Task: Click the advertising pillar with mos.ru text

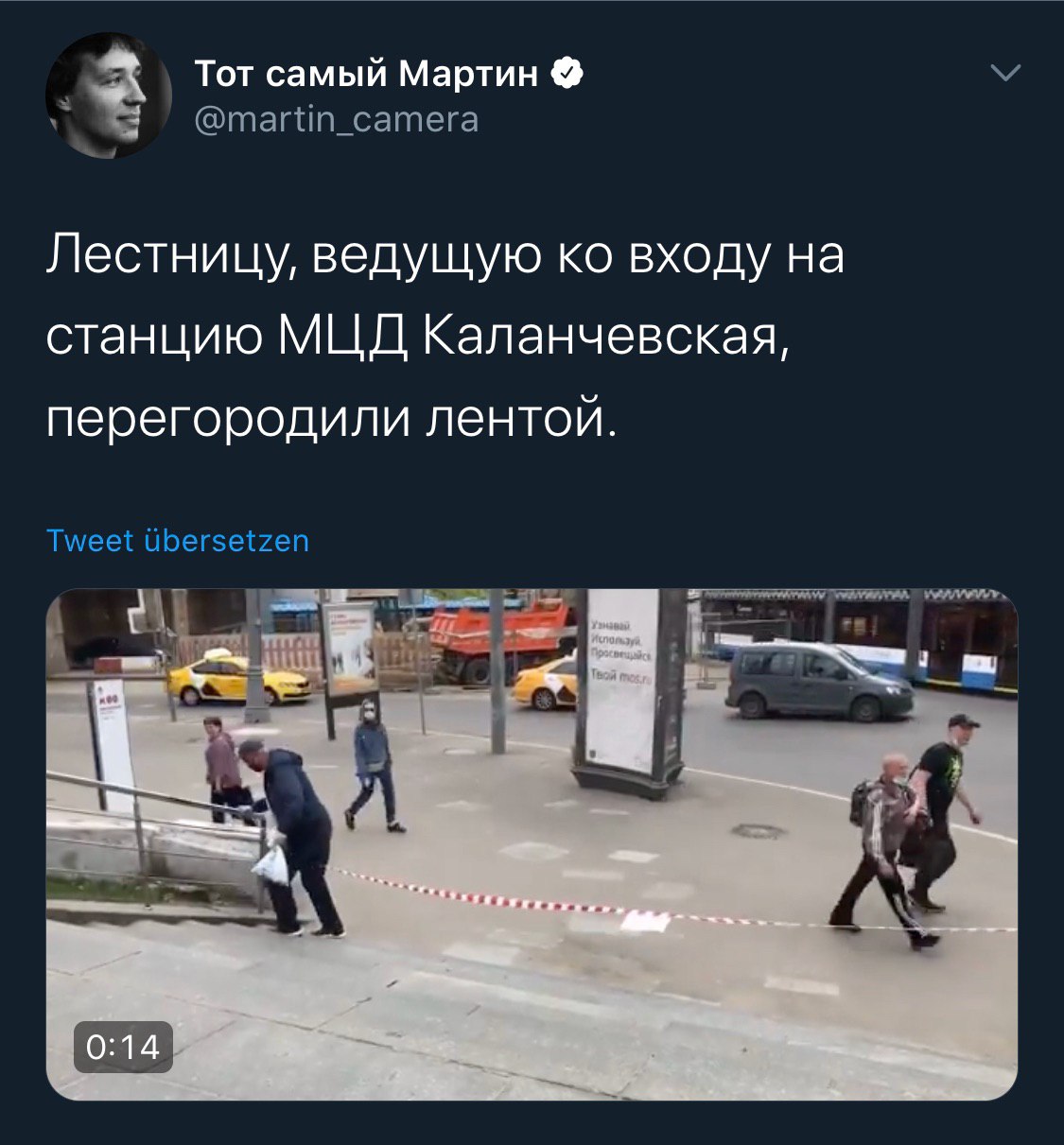Action: 629,693
